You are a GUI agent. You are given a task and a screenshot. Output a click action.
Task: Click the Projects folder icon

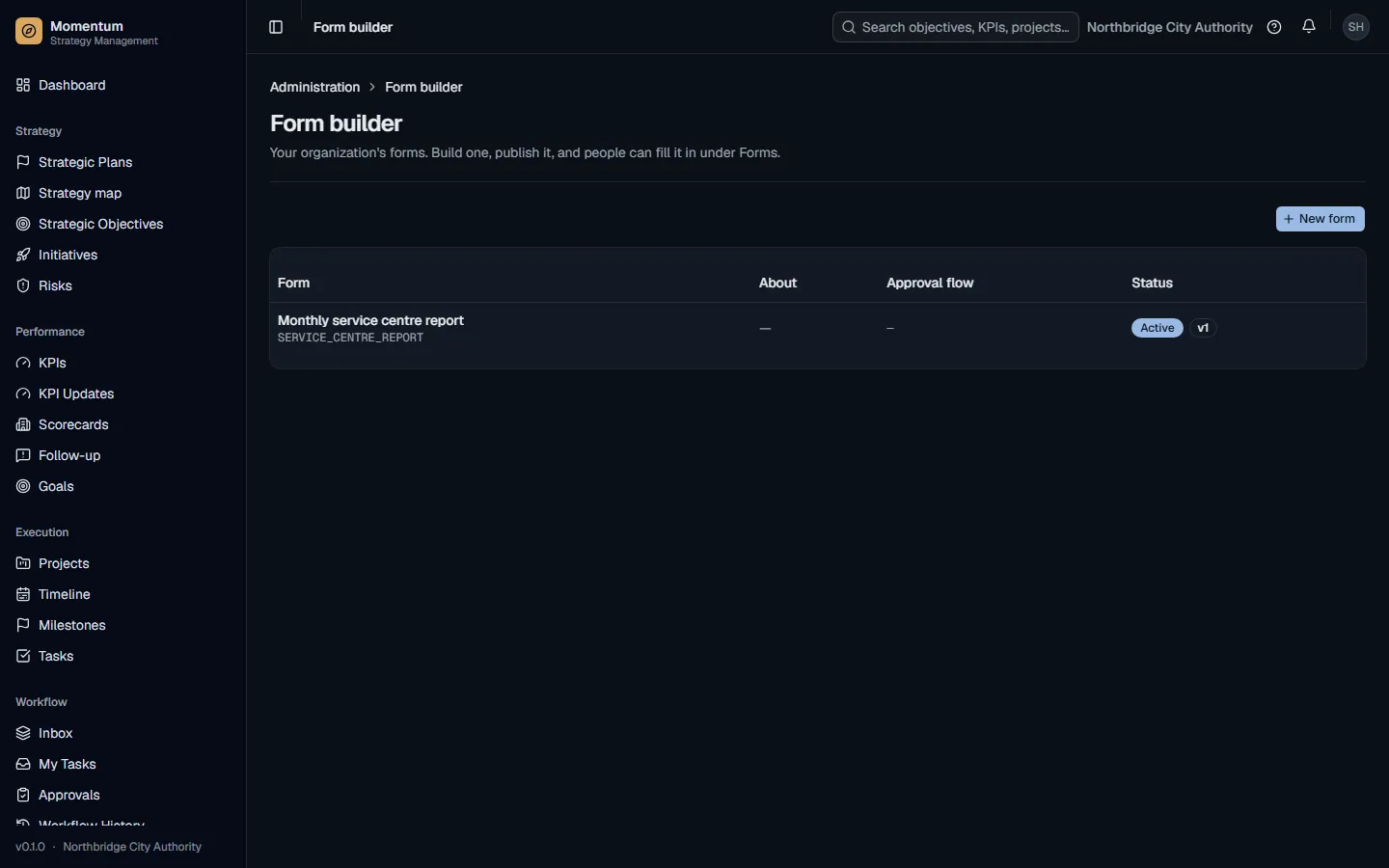point(23,563)
